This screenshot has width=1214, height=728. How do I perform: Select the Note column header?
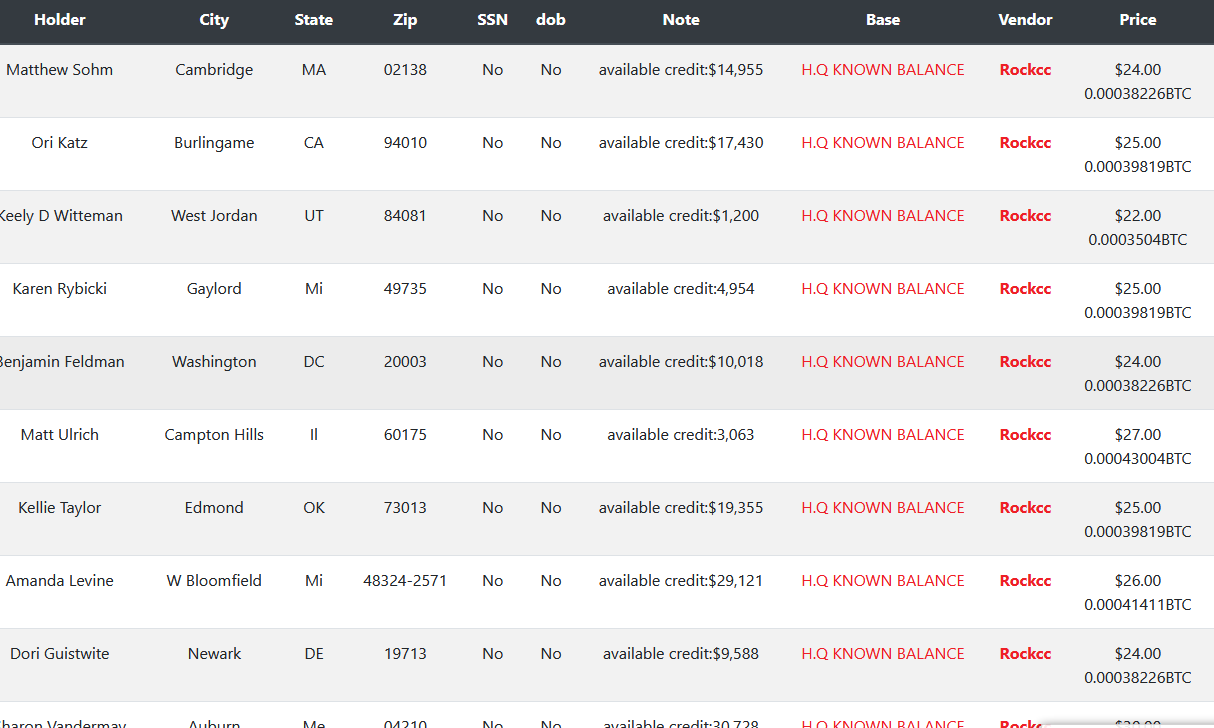click(x=681, y=20)
